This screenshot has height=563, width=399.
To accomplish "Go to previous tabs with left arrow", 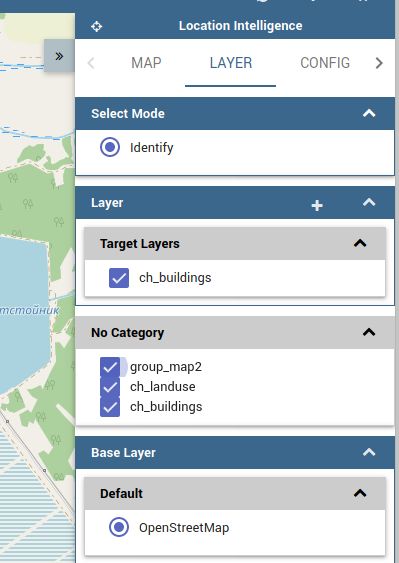I will pyautogui.click(x=91, y=63).
